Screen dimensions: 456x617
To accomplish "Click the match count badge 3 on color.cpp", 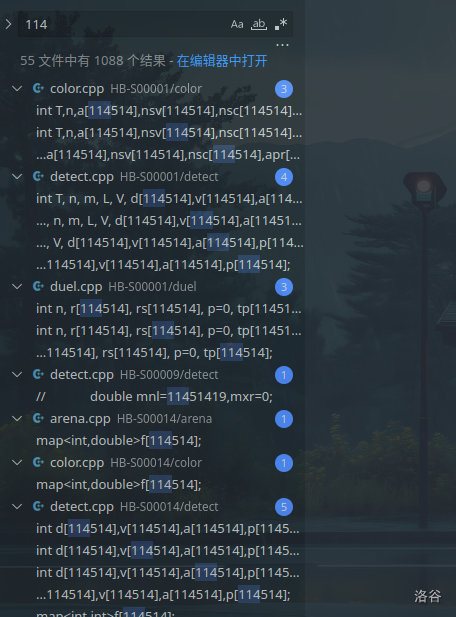I will click(284, 89).
